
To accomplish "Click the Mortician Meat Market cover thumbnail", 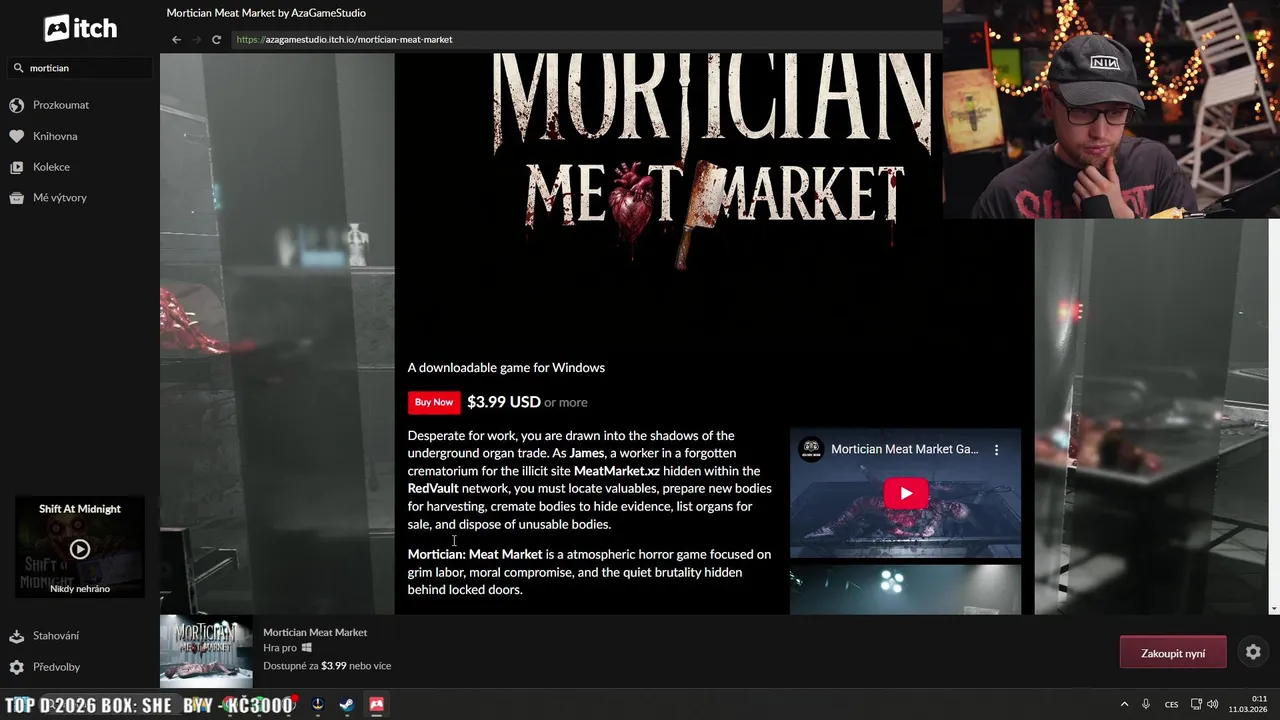I will (206, 652).
